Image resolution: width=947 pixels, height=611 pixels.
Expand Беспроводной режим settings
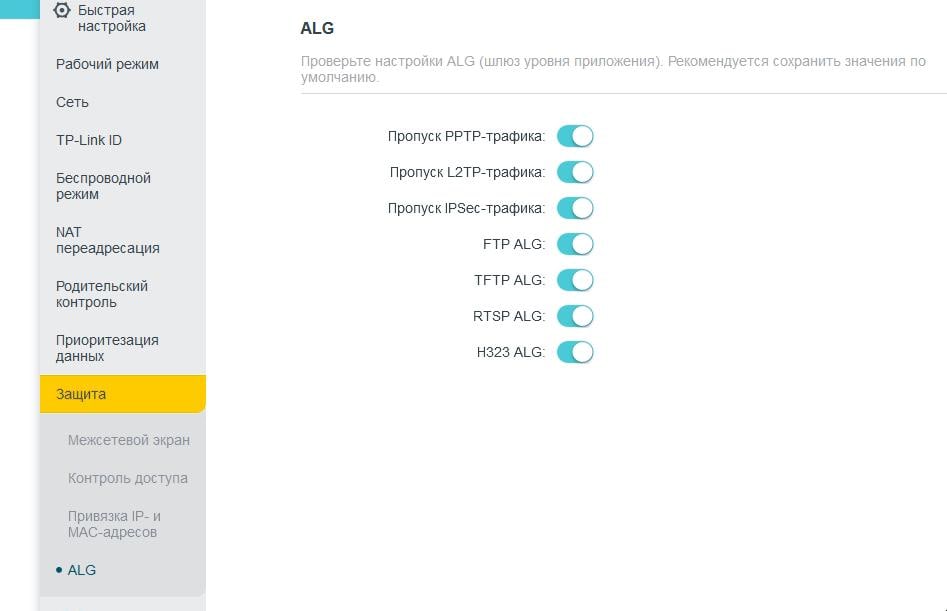coord(103,186)
